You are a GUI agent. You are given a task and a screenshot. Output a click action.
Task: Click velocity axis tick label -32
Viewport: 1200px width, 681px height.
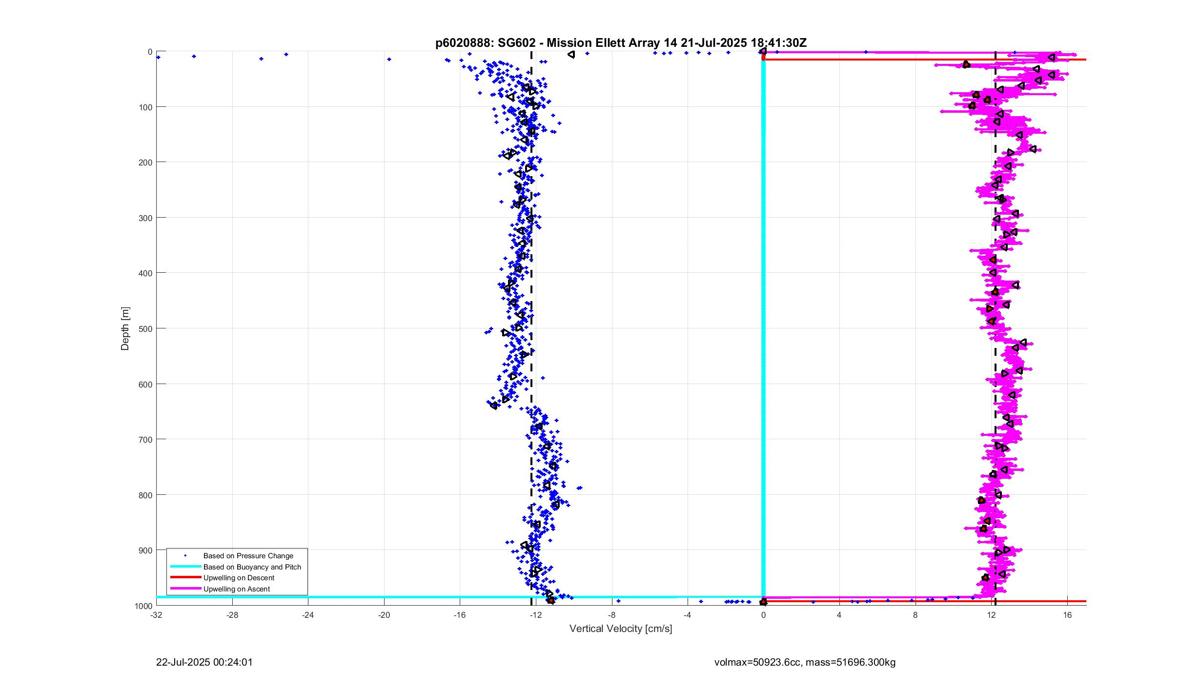(156, 616)
